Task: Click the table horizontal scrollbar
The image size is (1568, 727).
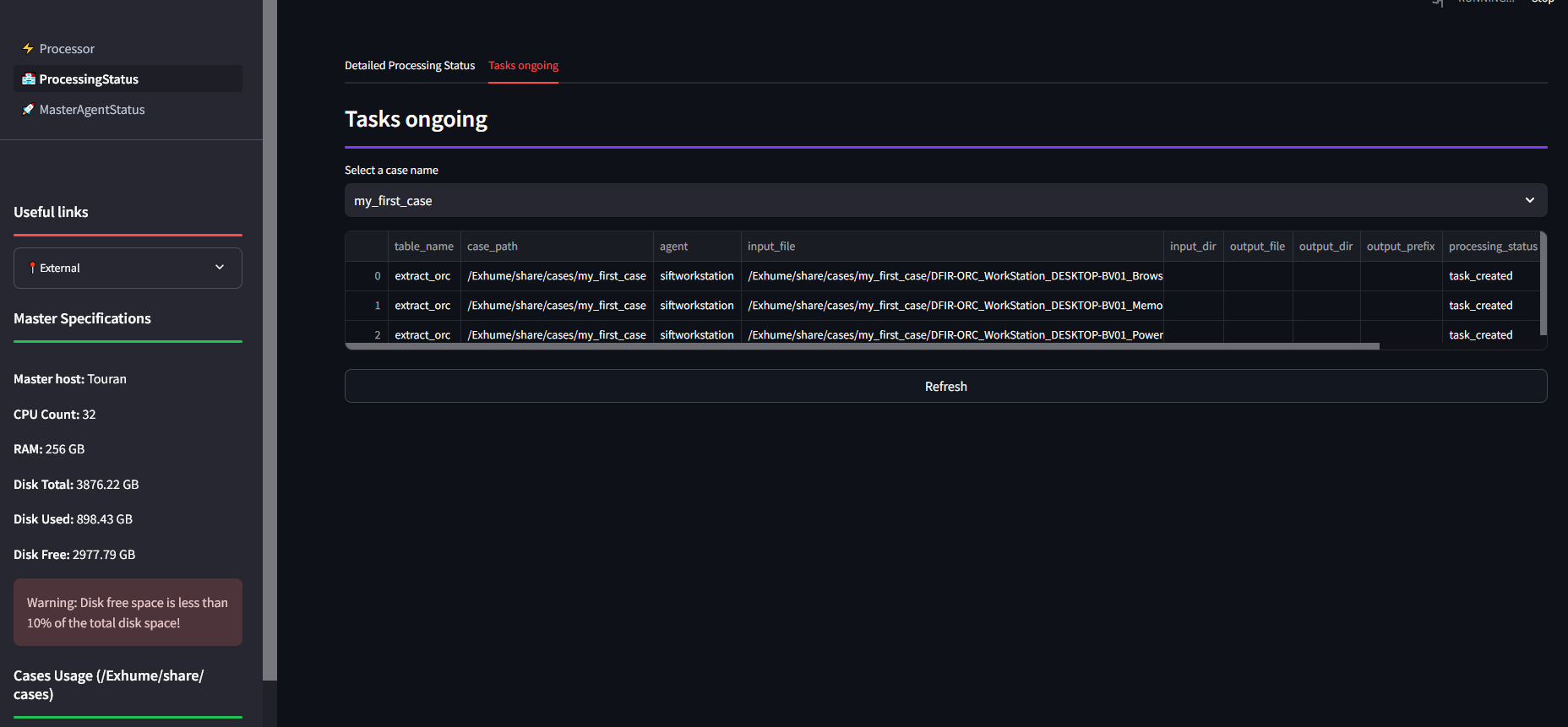Action: 863,346
